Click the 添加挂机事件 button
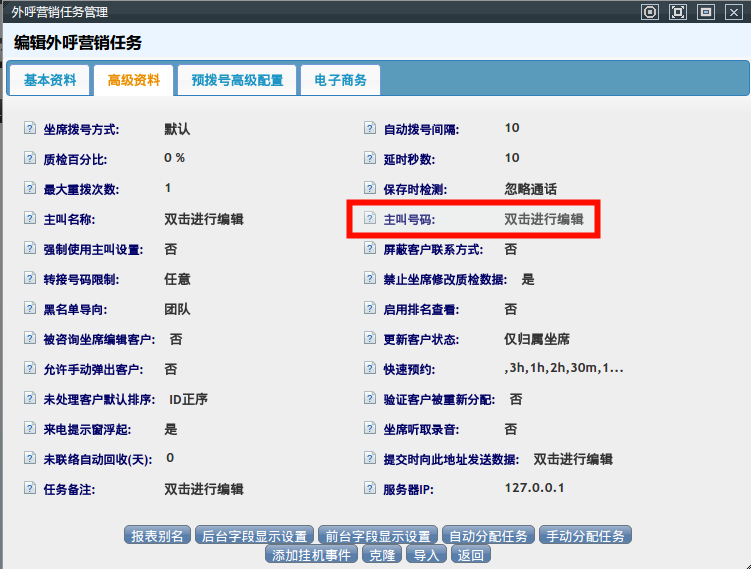Viewport: 751px width, 569px height. pyautogui.click(x=311, y=555)
